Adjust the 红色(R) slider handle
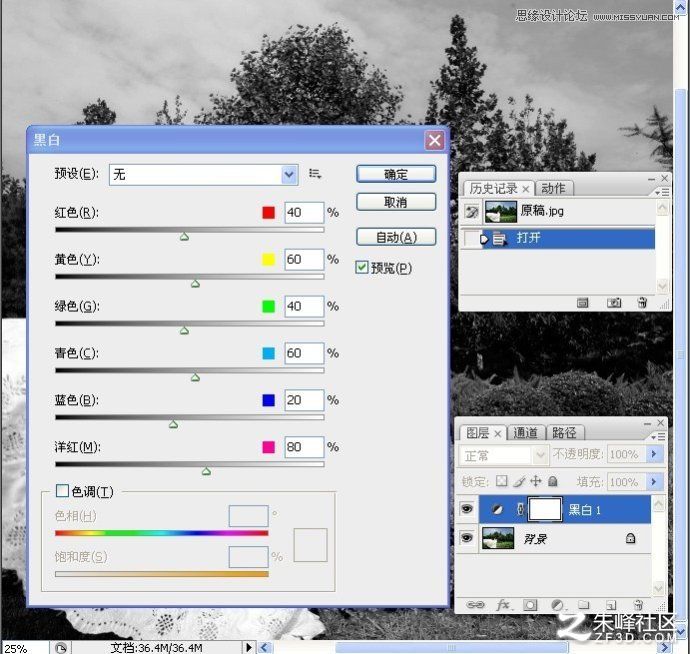The image size is (690, 654). click(x=184, y=237)
